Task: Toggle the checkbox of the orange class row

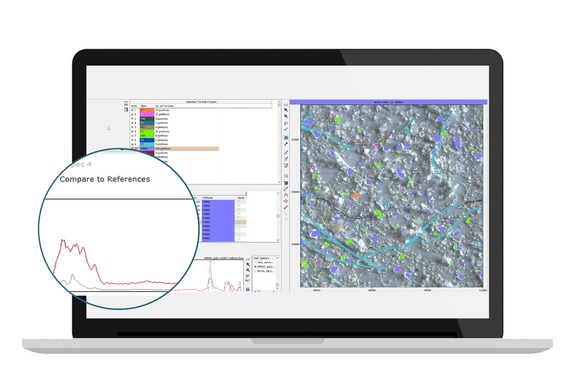Action: point(132,110)
